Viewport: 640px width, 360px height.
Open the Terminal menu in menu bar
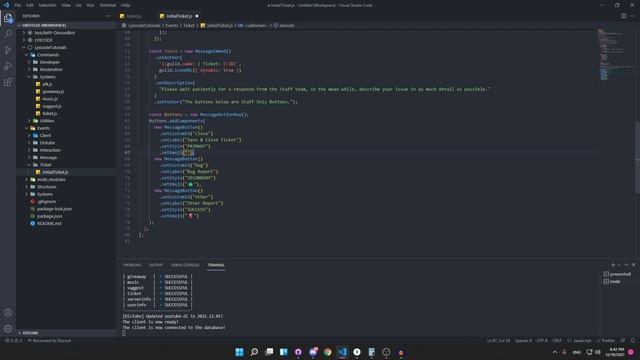[x=108, y=5]
